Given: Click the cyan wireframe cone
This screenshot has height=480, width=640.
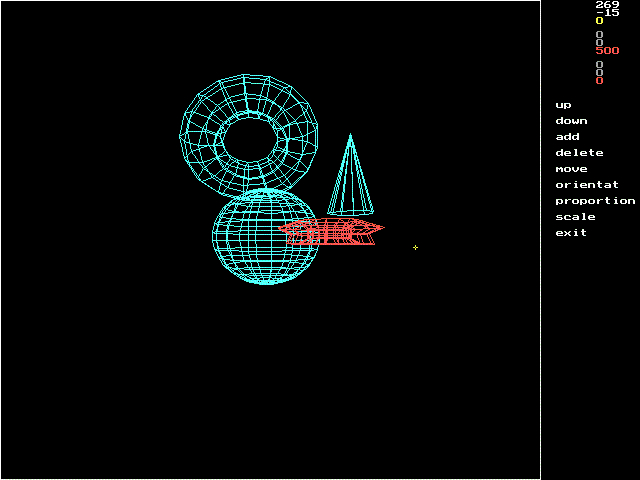Looking at the screenshot, I should click(x=350, y=176).
